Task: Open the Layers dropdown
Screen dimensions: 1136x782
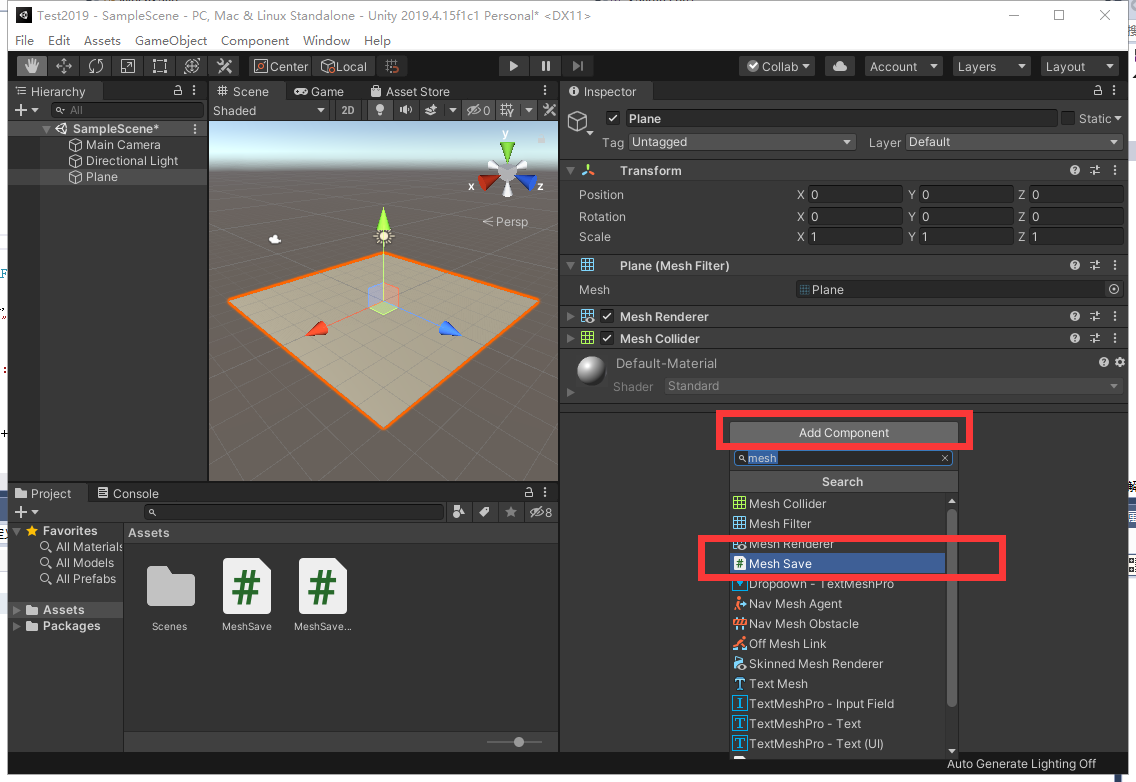Action: pyautogui.click(x=991, y=66)
